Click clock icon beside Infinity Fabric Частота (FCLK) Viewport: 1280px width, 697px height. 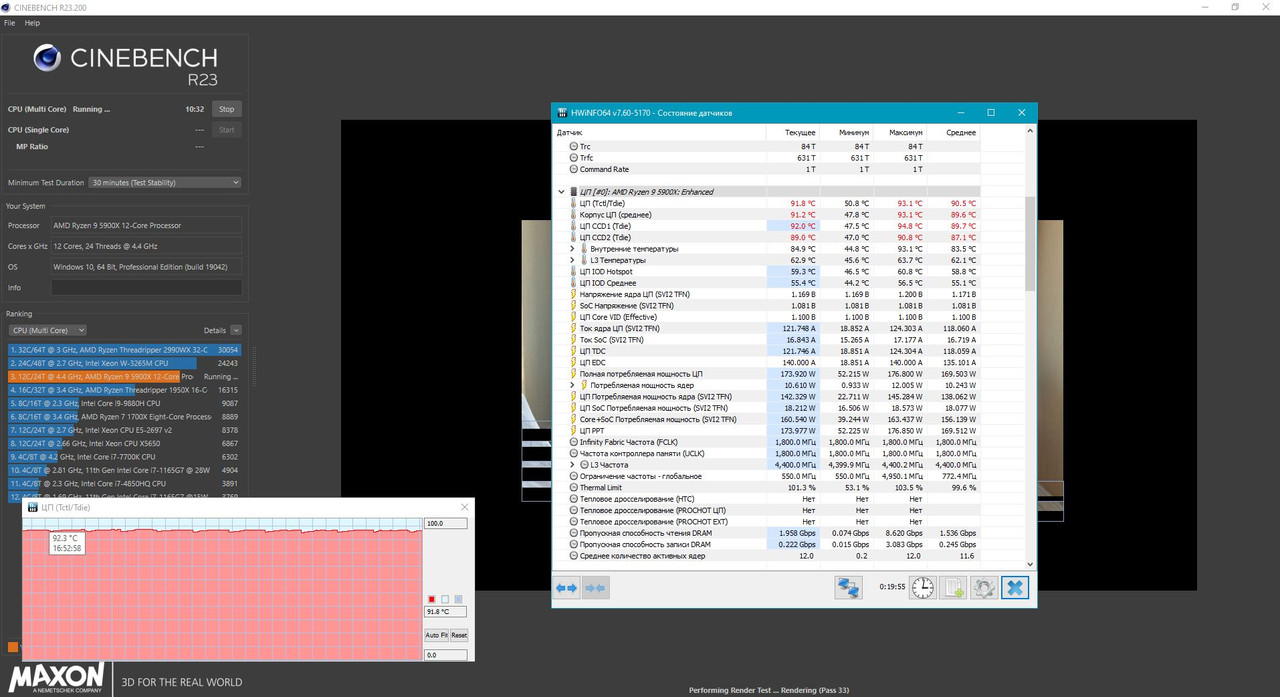(573, 442)
